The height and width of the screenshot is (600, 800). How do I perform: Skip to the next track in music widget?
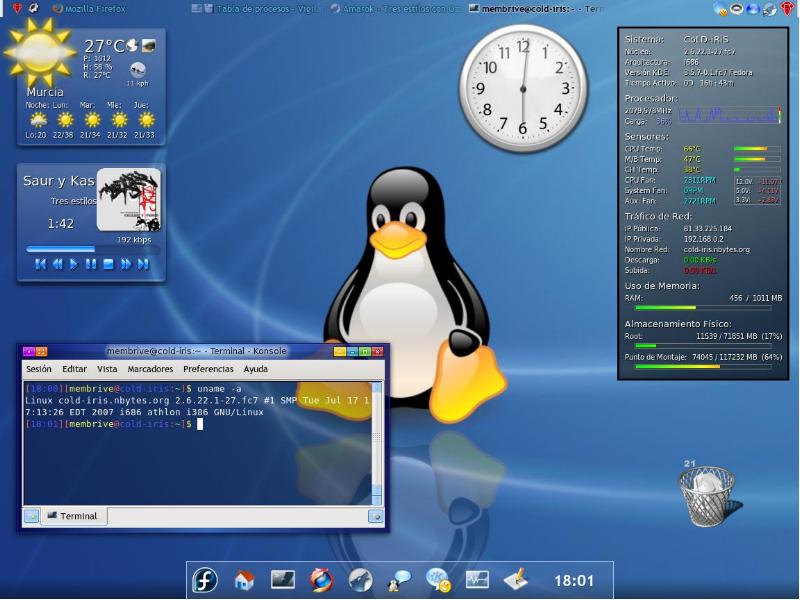[x=143, y=264]
